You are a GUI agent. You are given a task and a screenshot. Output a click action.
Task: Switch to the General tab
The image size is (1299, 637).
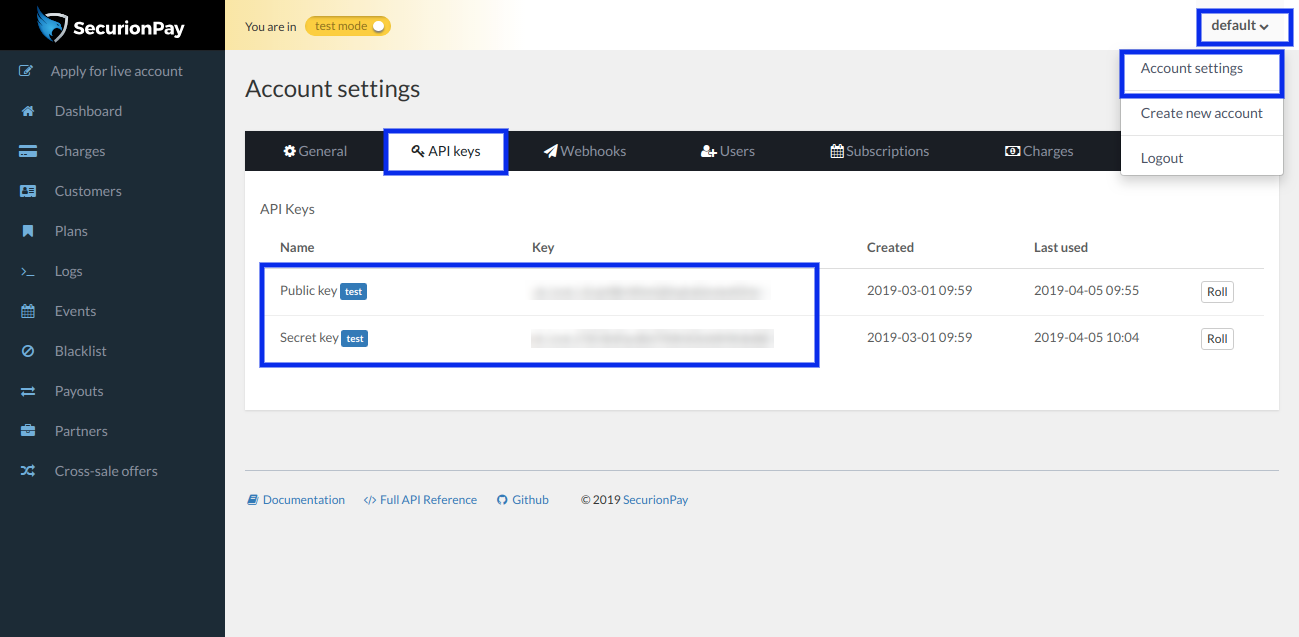click(x=315, y=151)
